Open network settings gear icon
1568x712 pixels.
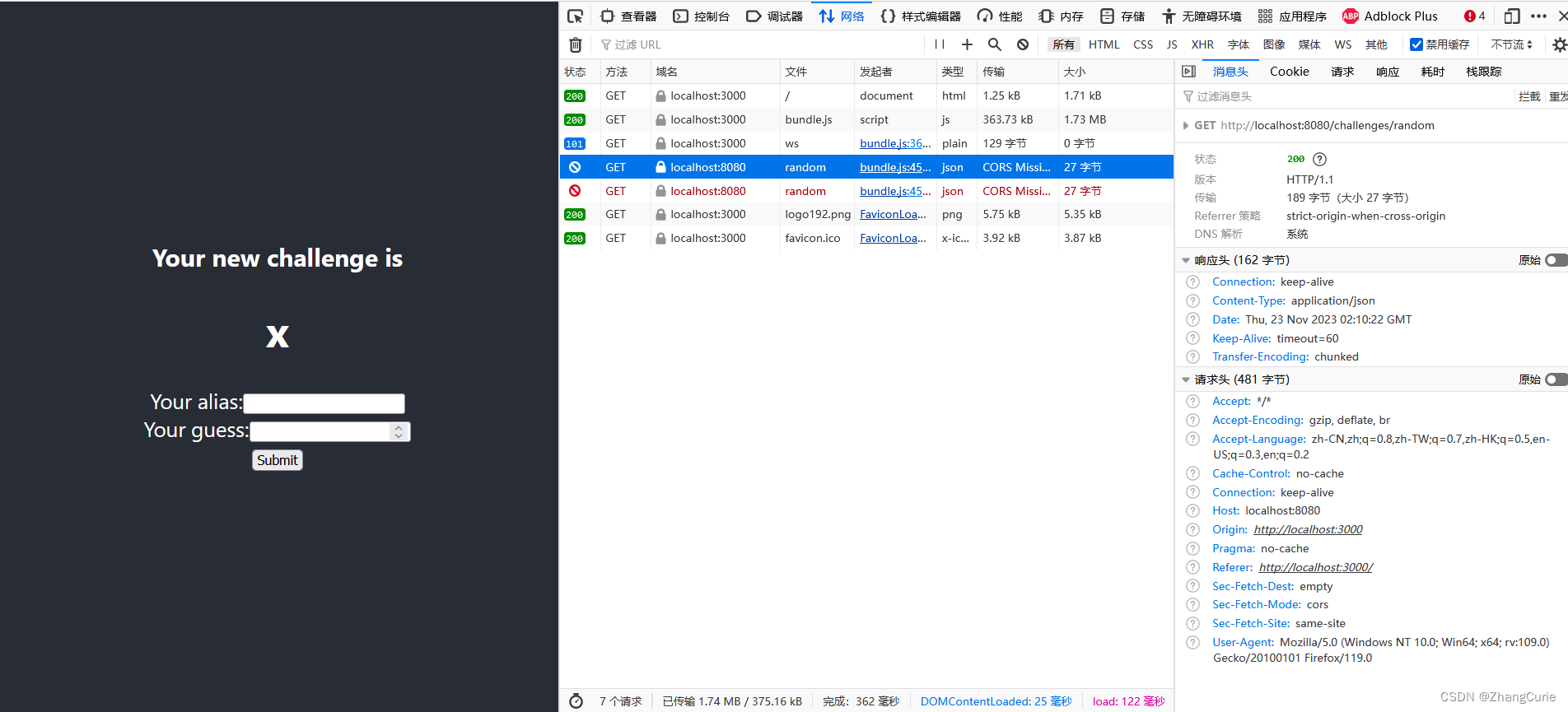(x=1559, y=44)
